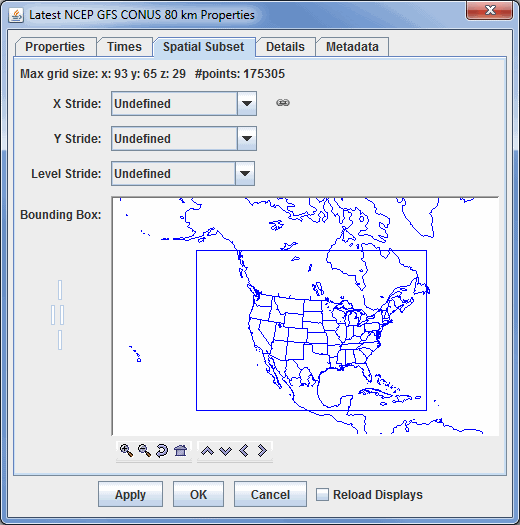Pan the map left with the left arrow
Viewport: 520px width, 525px height.
[x=244, y=451]
